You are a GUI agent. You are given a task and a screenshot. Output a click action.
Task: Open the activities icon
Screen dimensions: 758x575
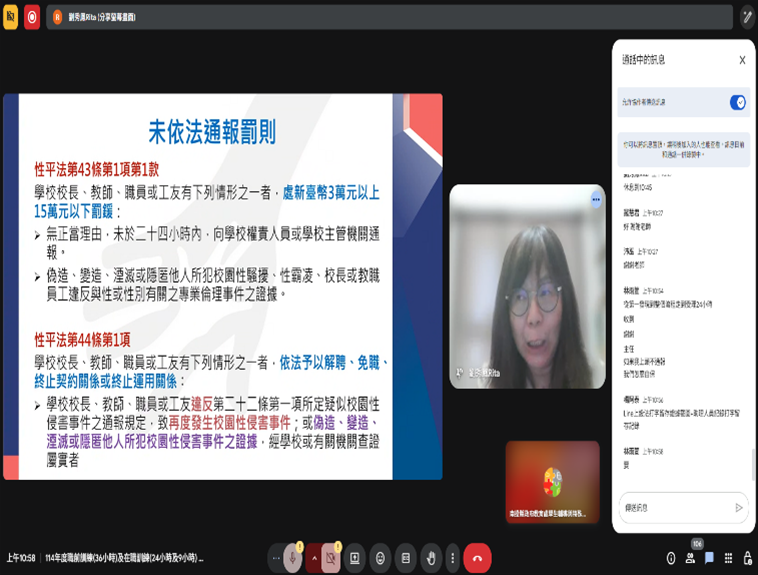[728, 558]
